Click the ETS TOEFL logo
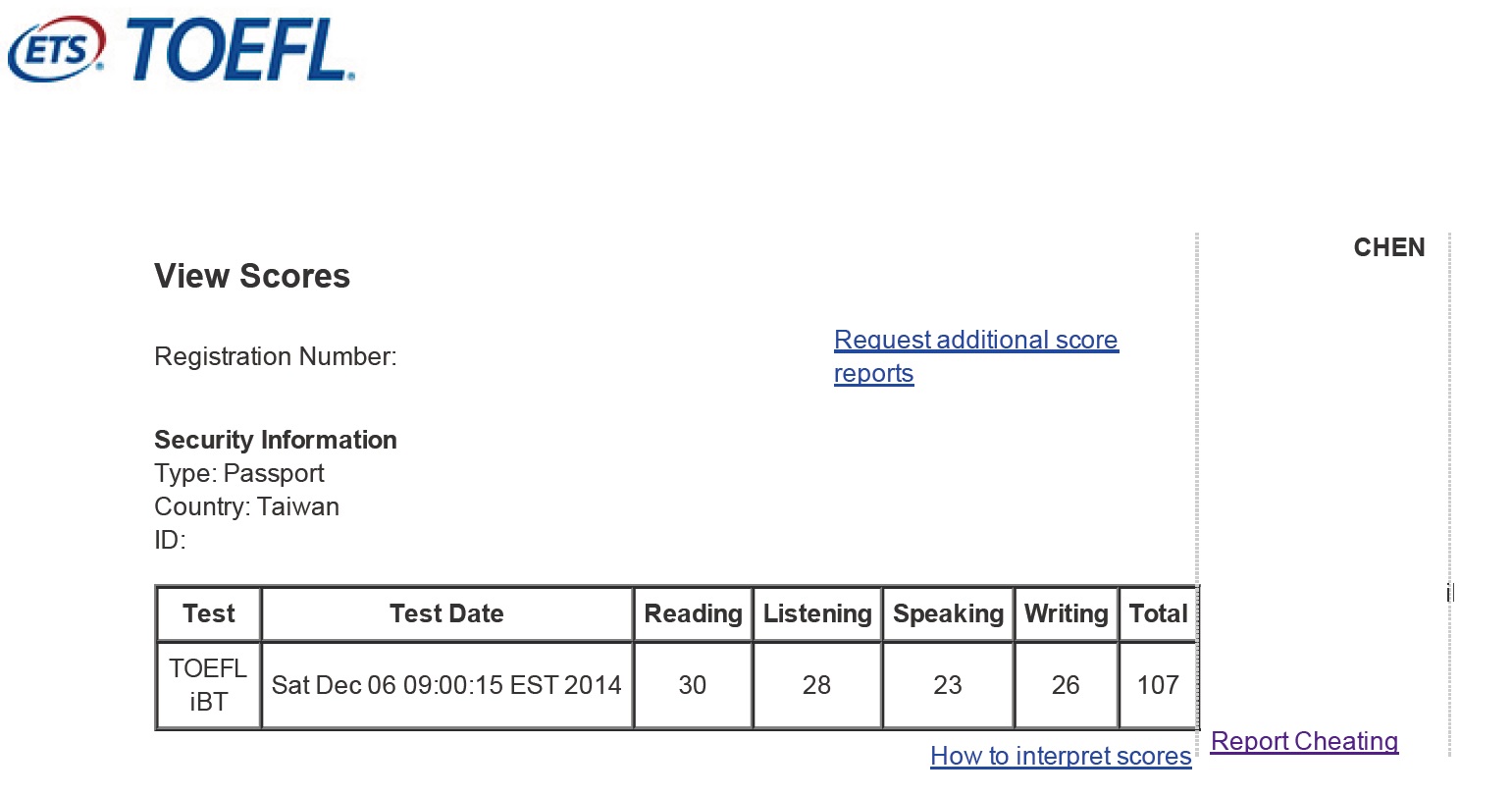This screenshot has width=1512, height=796. pos(182,49)
